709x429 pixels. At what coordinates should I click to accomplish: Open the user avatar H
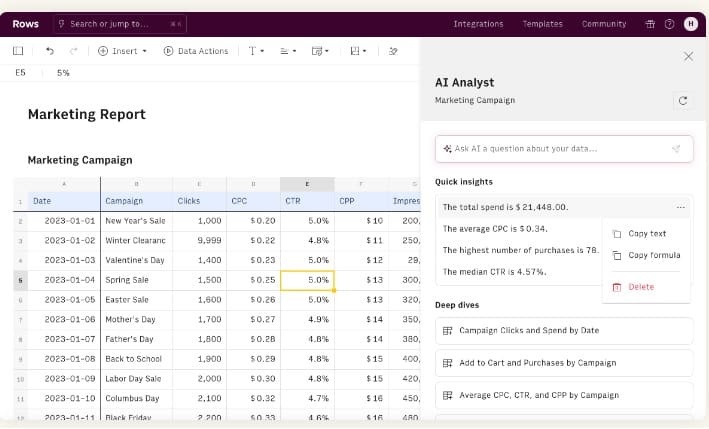point(690,24)
